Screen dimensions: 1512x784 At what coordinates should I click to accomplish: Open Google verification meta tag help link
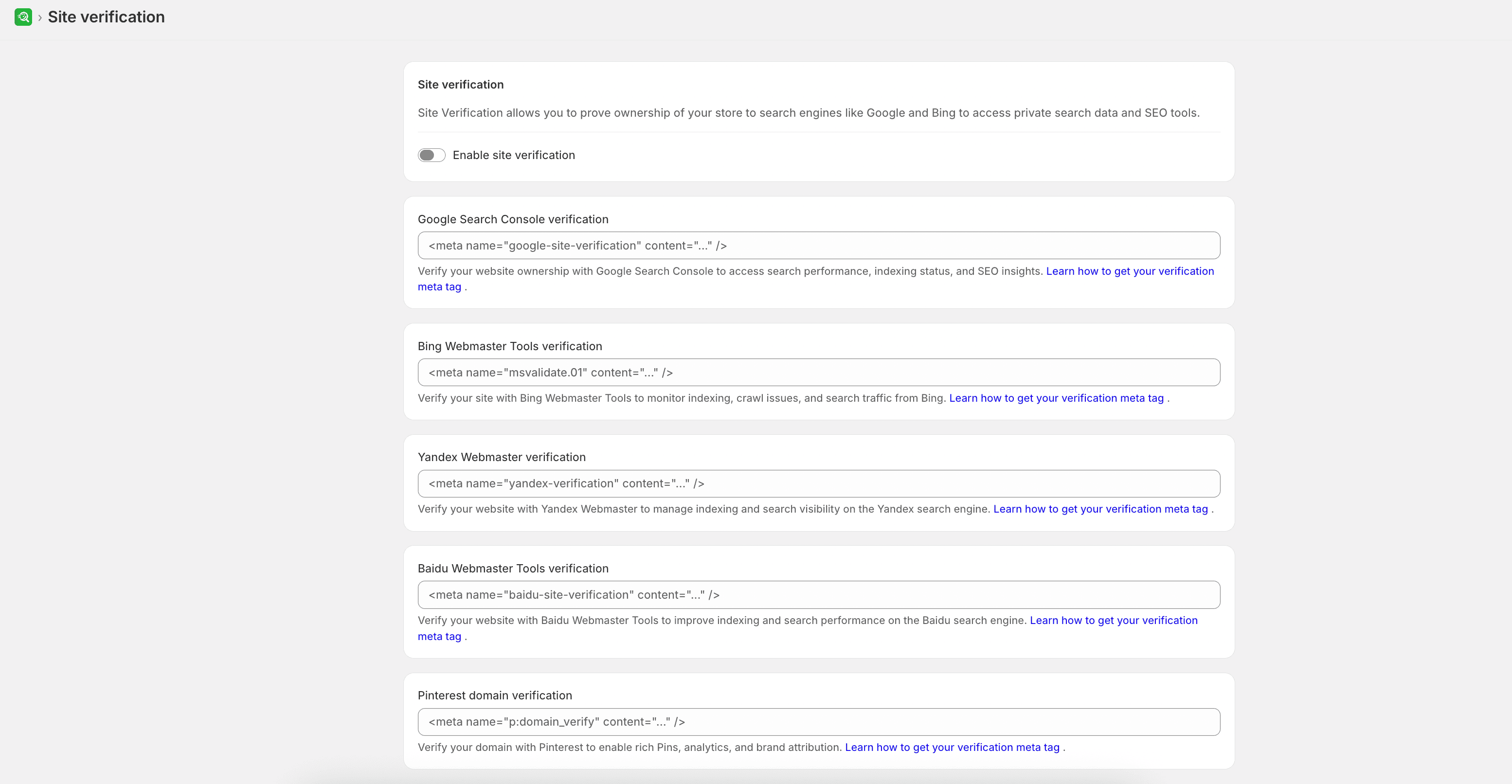pos(1130,271)
